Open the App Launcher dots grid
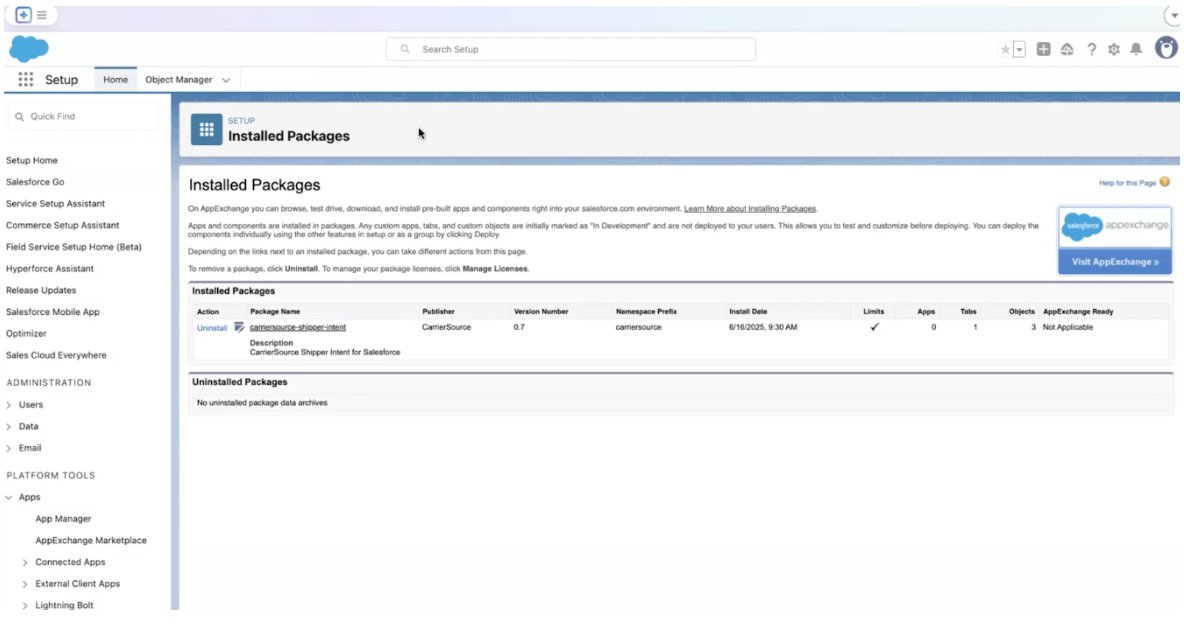 point(26,79)
